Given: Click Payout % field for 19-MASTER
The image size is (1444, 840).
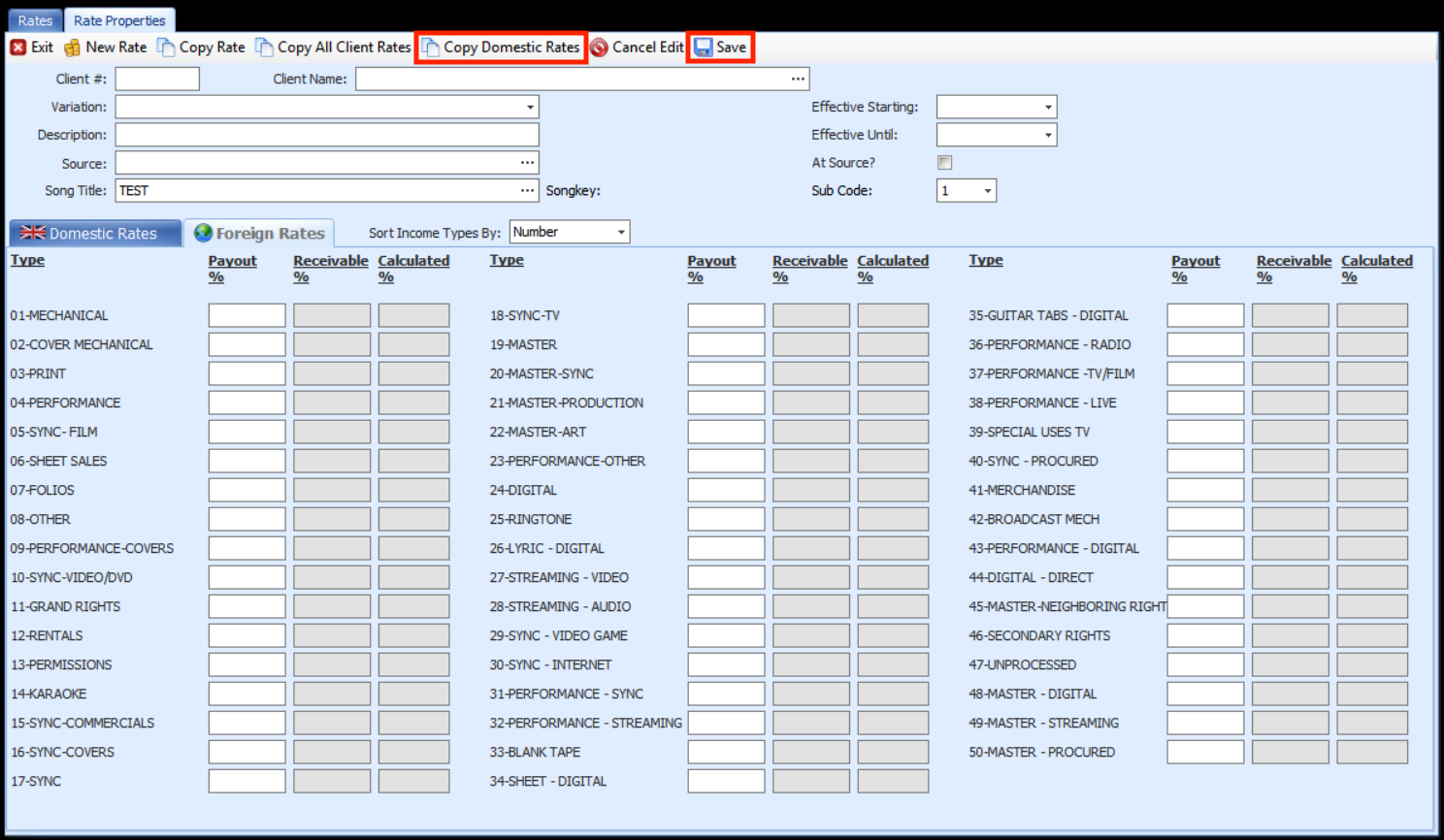Looking at the screenshot, I should click(x=726, y=344).
